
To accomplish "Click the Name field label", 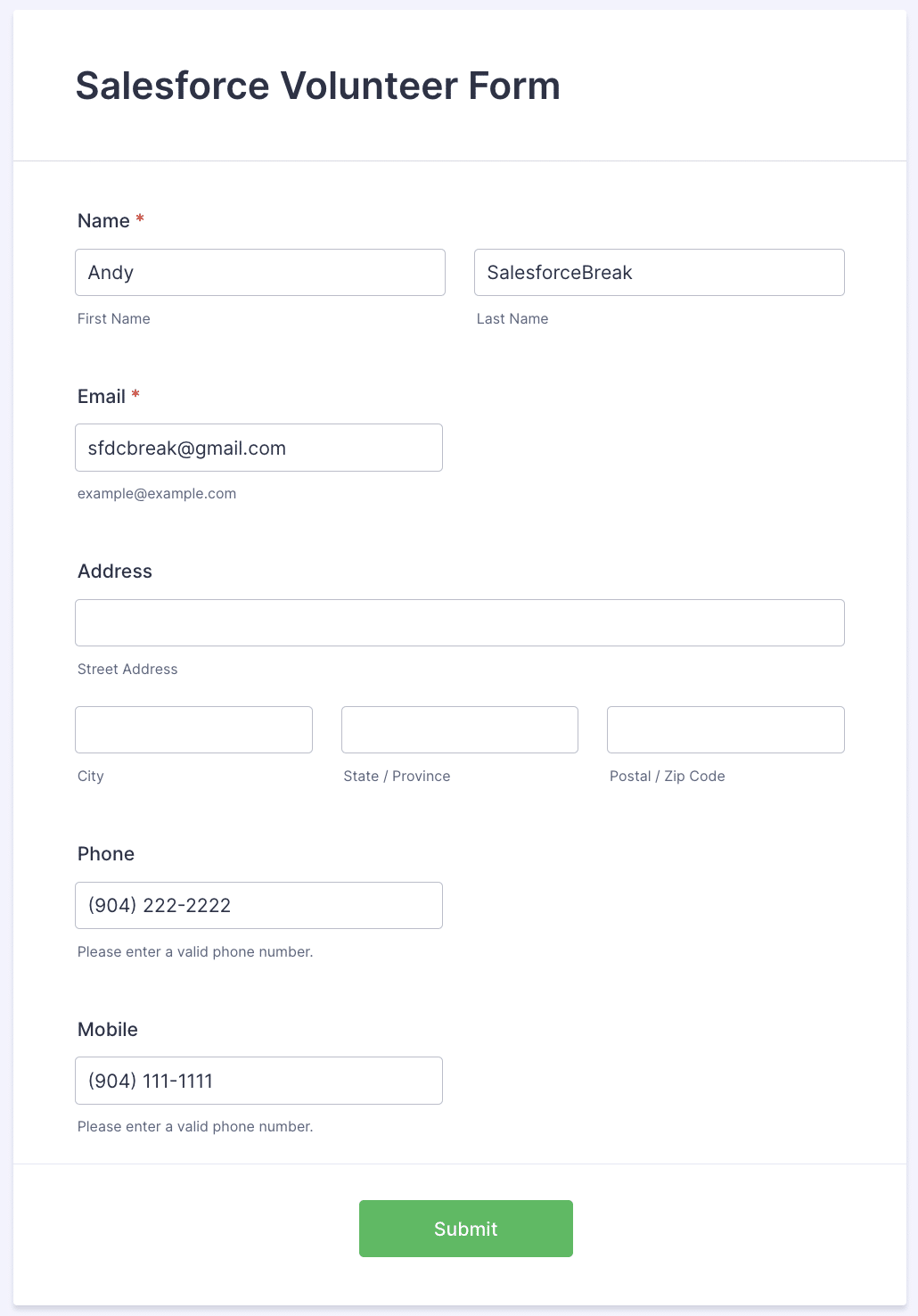I will (x=103, y=221).
